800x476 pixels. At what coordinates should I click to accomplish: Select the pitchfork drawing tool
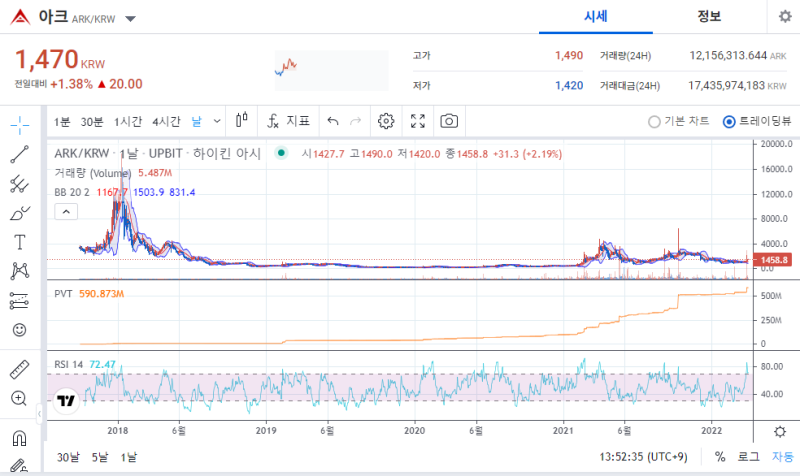[x=19, y=184]
